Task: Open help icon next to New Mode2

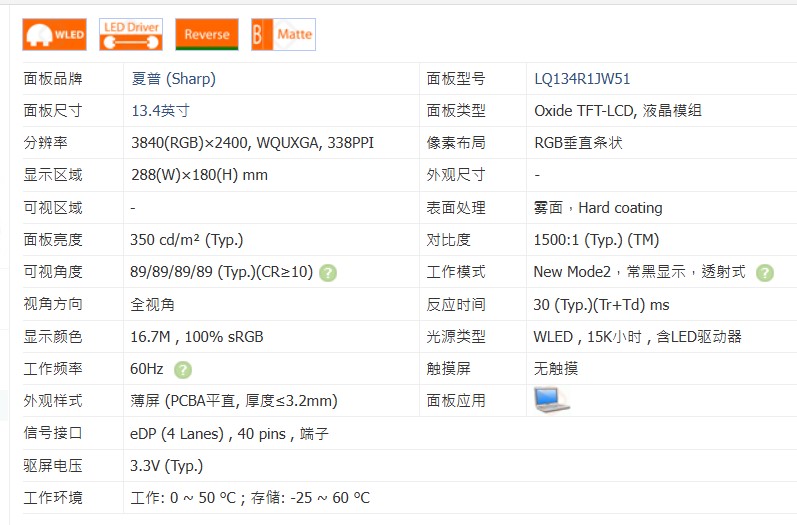Action: [765, 273]
